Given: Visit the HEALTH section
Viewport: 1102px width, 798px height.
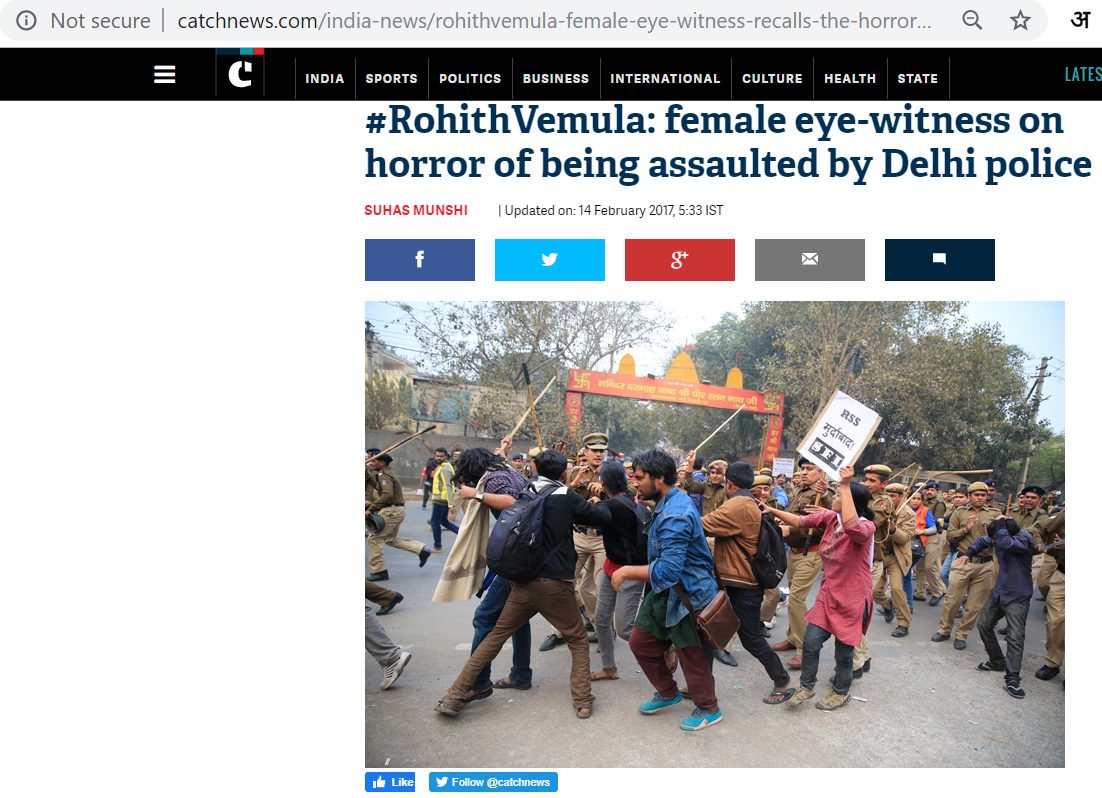Looking at the screenshot, I should coord(850,79).
